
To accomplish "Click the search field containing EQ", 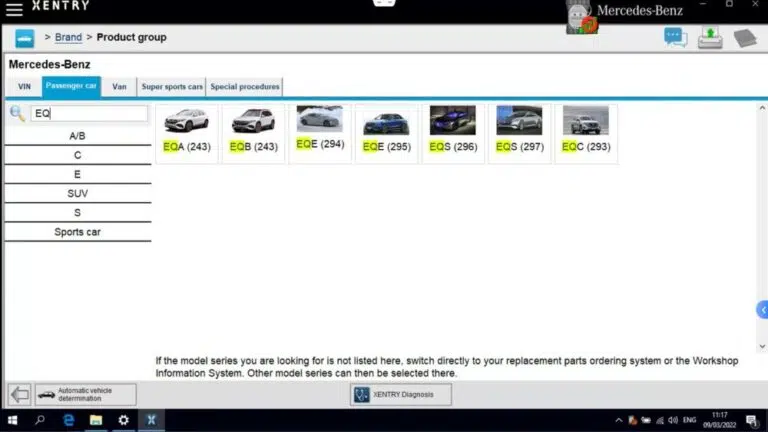I will 90,114.
